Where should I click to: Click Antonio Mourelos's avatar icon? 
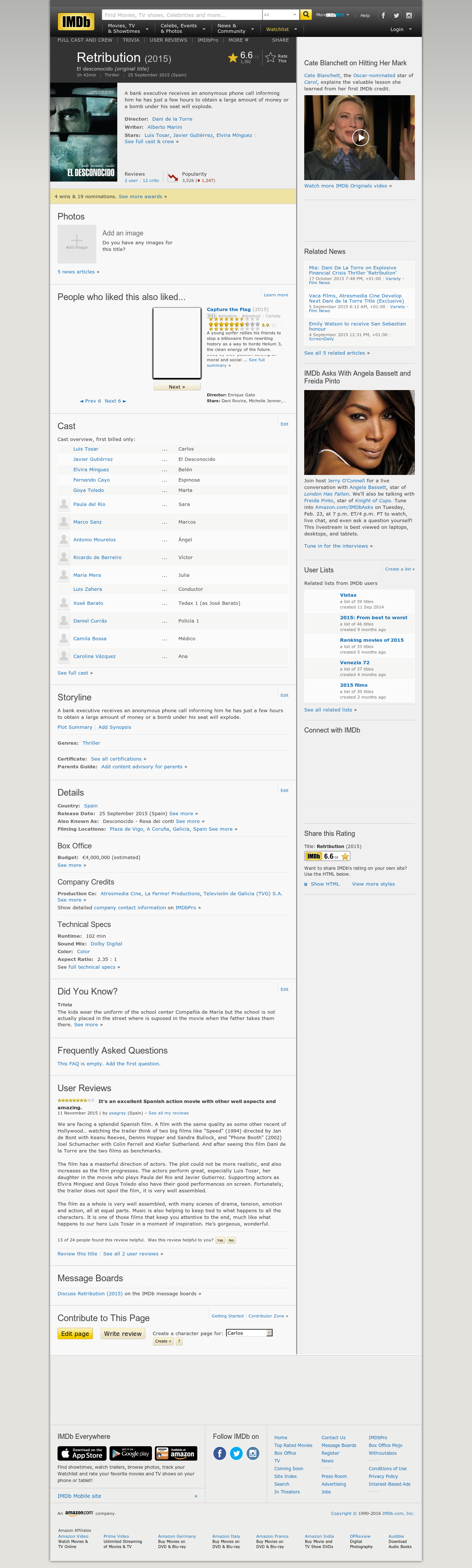pyautogui.click(x=63, y=539)
